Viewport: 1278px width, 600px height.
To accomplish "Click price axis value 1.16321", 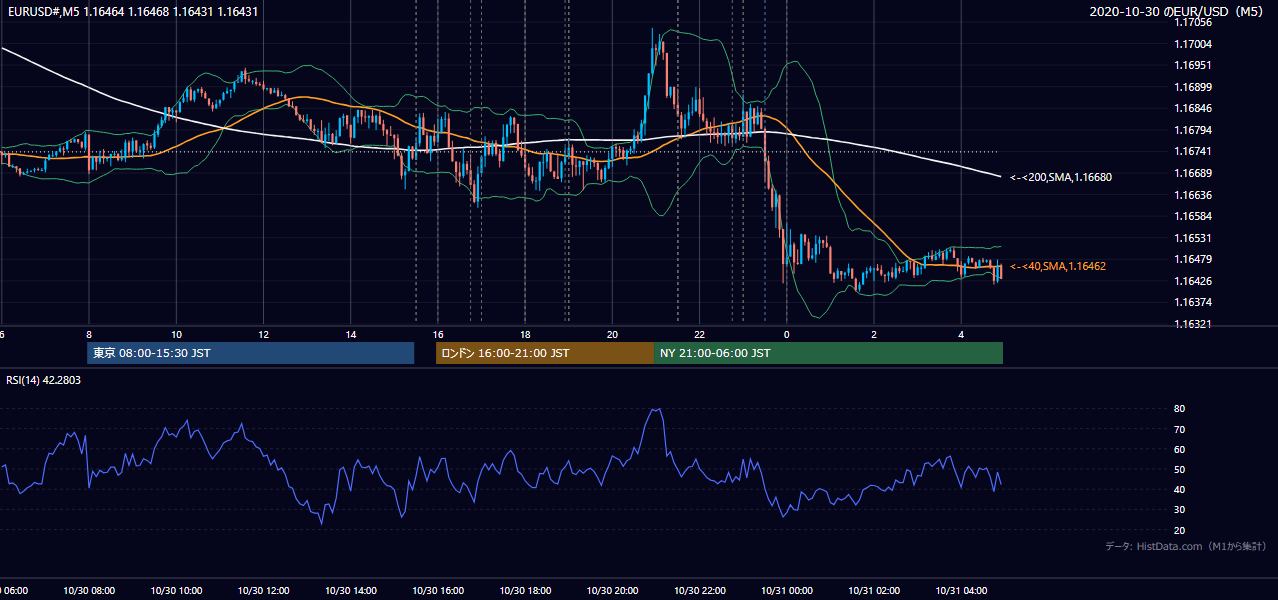I will click(1193, 324).
